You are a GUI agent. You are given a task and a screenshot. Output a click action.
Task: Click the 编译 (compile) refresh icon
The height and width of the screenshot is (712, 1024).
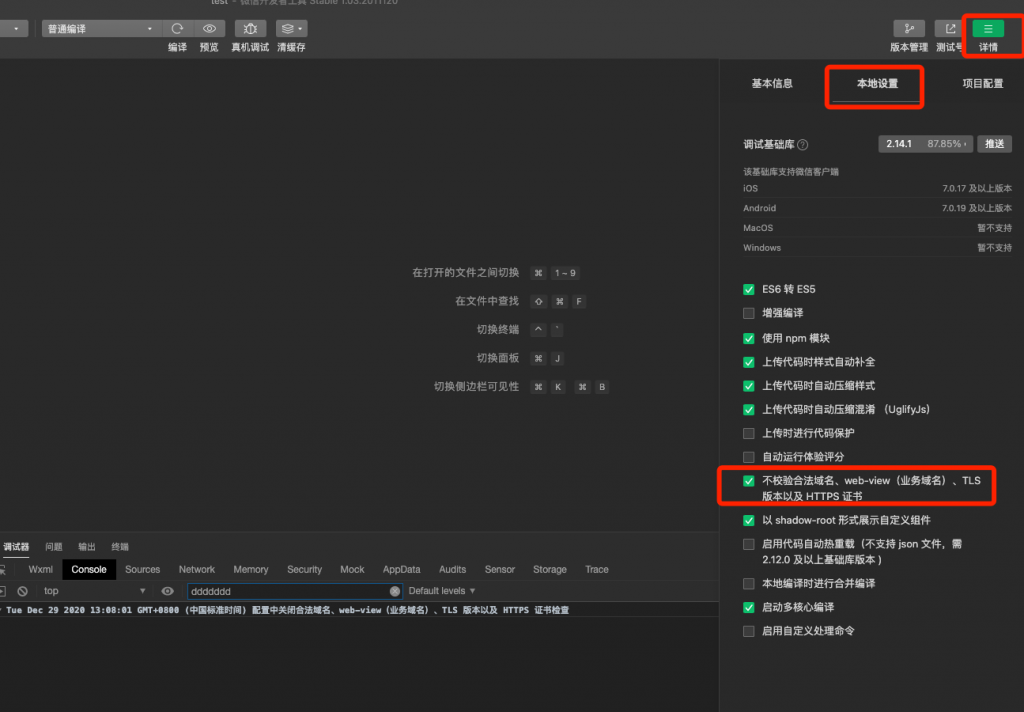(x=177, y=29)
